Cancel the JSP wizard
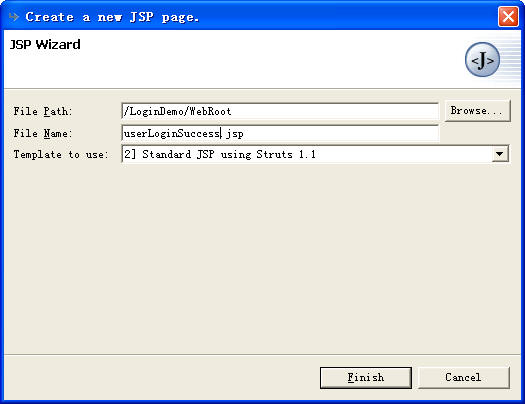This screenshot has width=525, height=404. [x=463, y=378]
